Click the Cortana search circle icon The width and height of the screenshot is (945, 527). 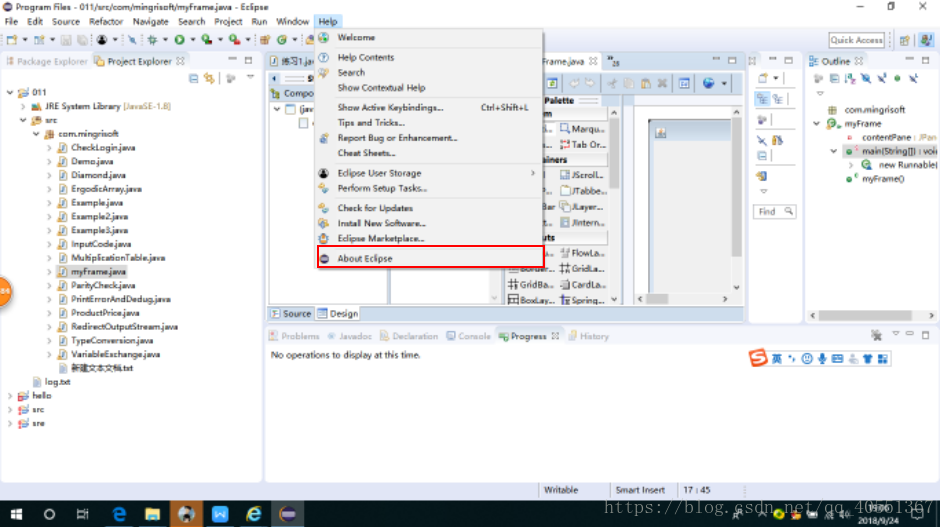pyautogui.click(x=49, y=514)
